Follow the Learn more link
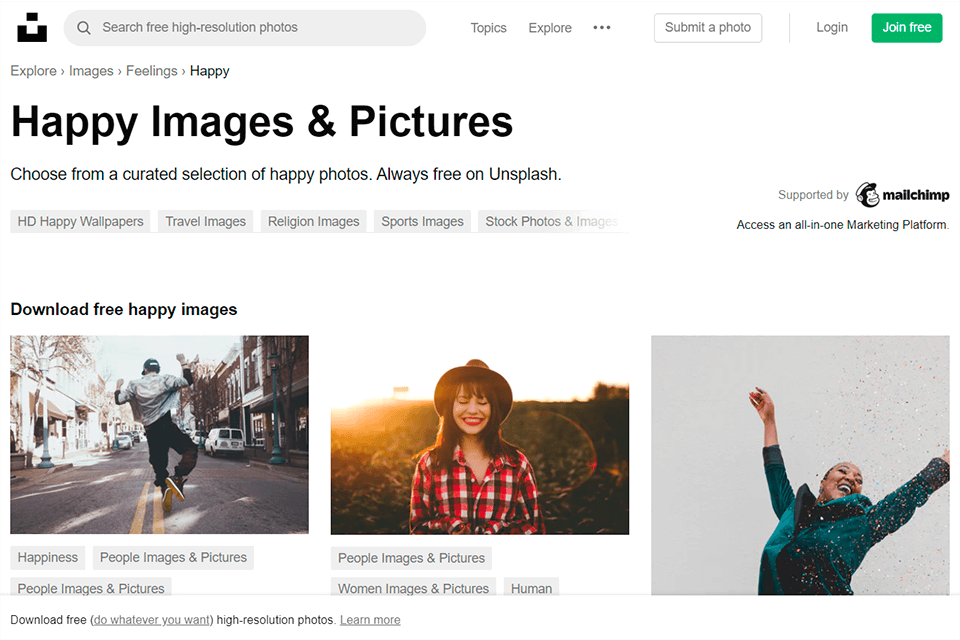 (x=370, y=619)
